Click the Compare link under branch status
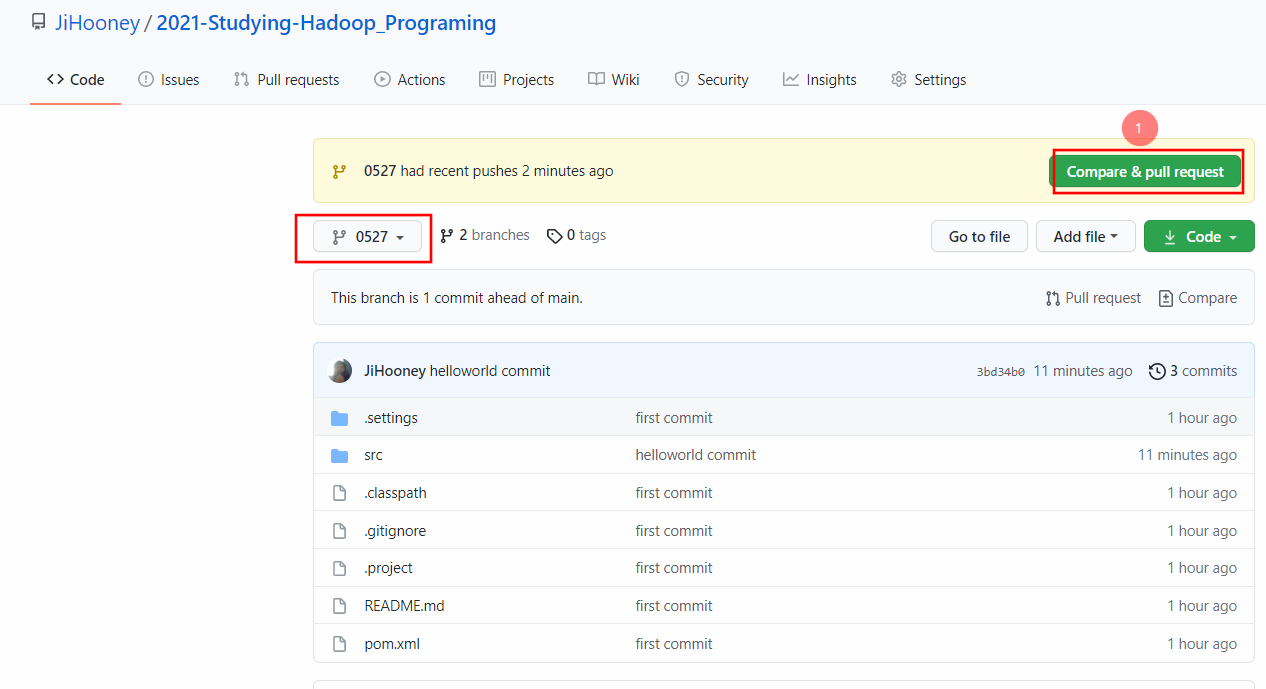This screenshot has height=689, width=1266. point(1197,298)
